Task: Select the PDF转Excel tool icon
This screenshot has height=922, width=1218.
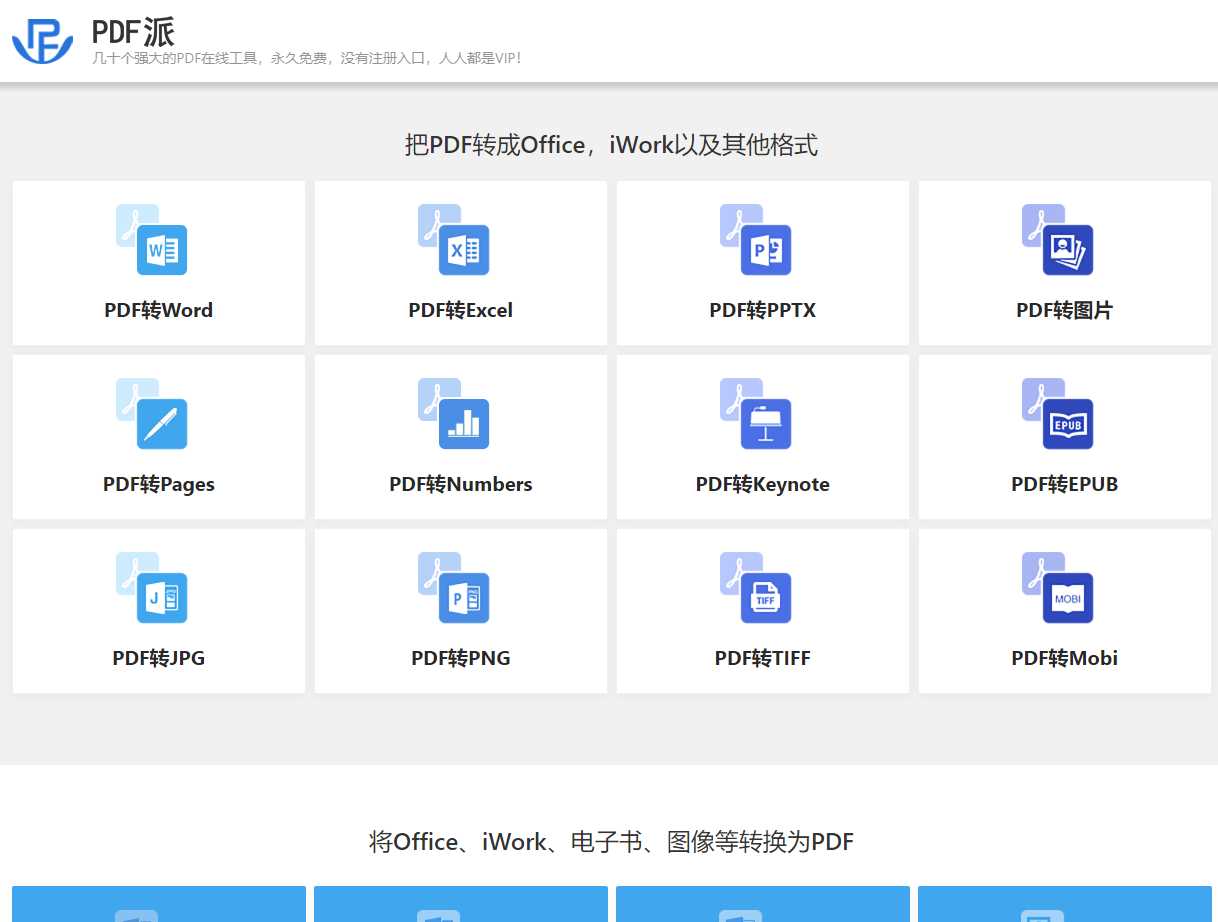Action: 454,240
